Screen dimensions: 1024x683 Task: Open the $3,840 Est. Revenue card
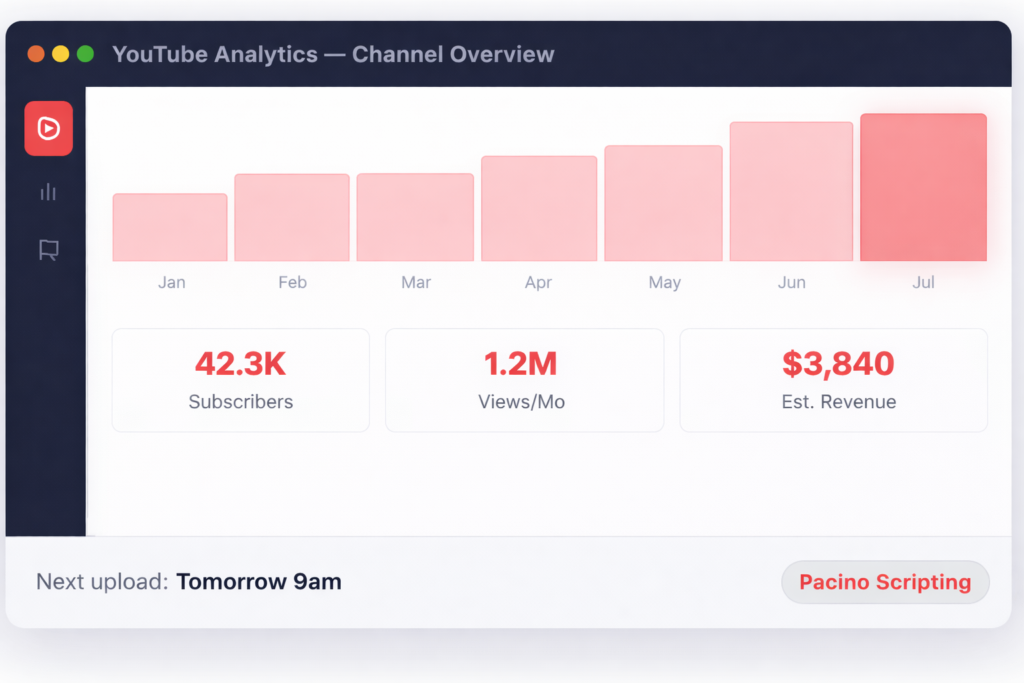click(833, 380)
